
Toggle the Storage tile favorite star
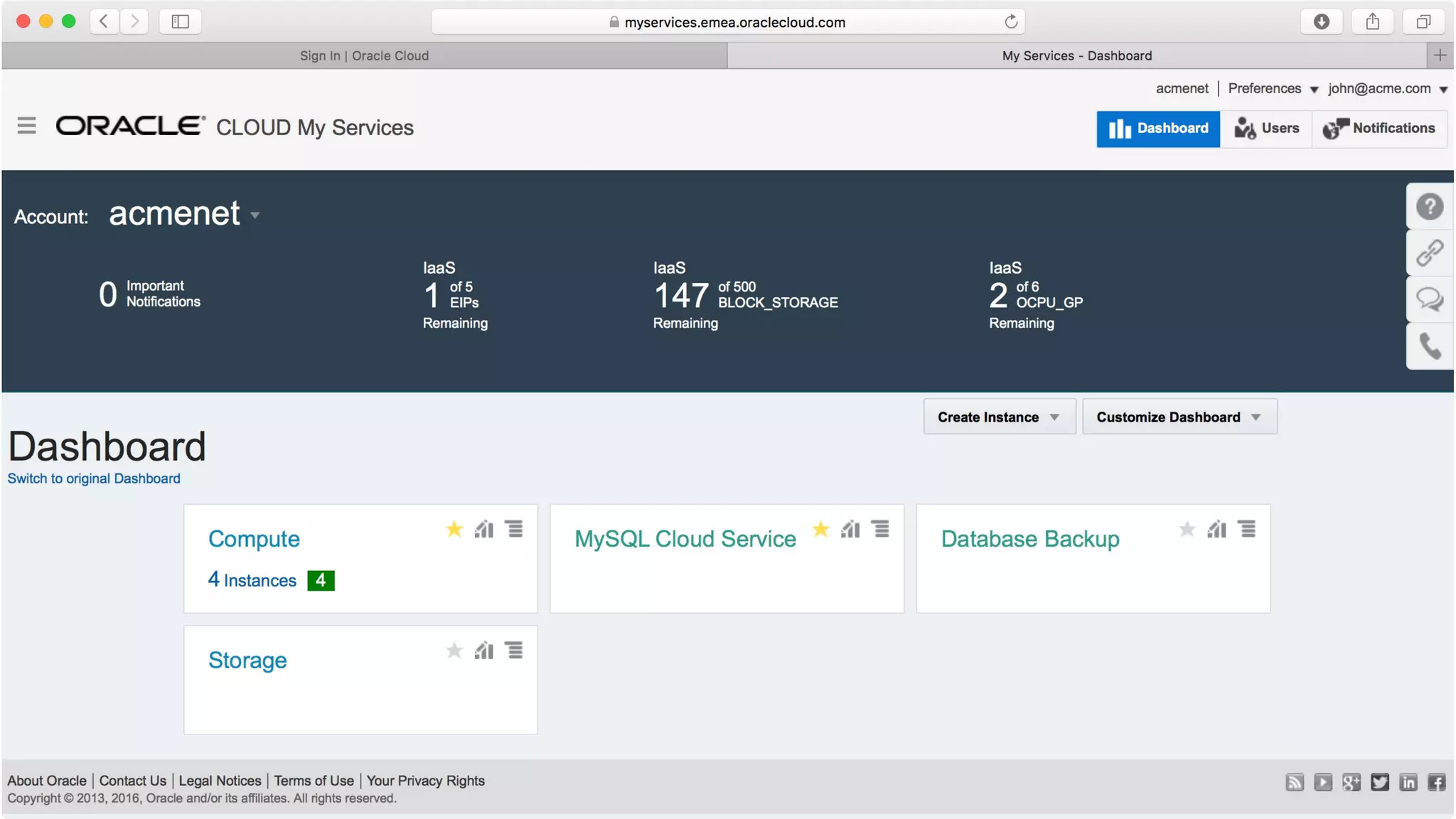coord(454,651)
